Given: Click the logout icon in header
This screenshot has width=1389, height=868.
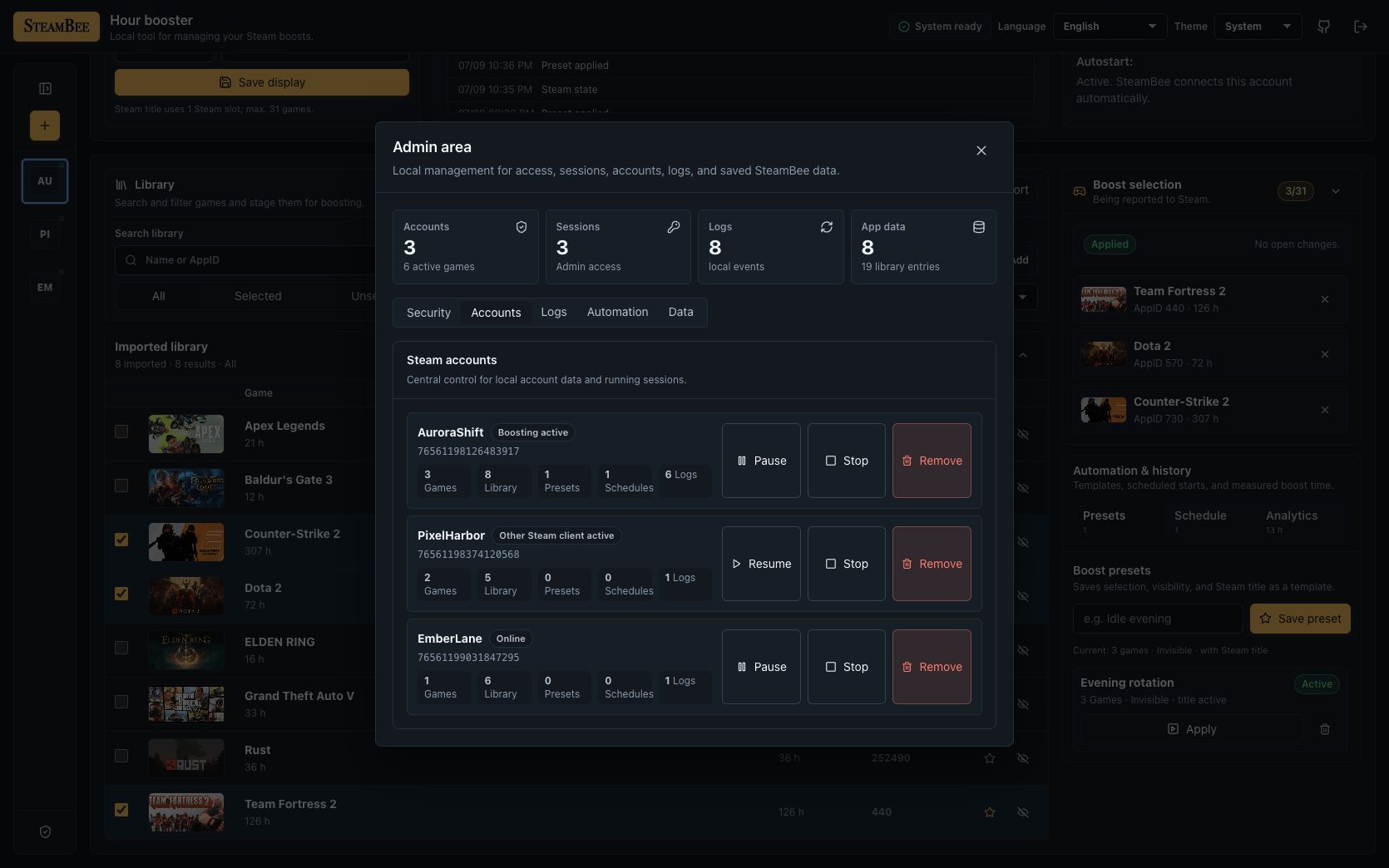Looking at the screenshot, I should coord(1361,27).
